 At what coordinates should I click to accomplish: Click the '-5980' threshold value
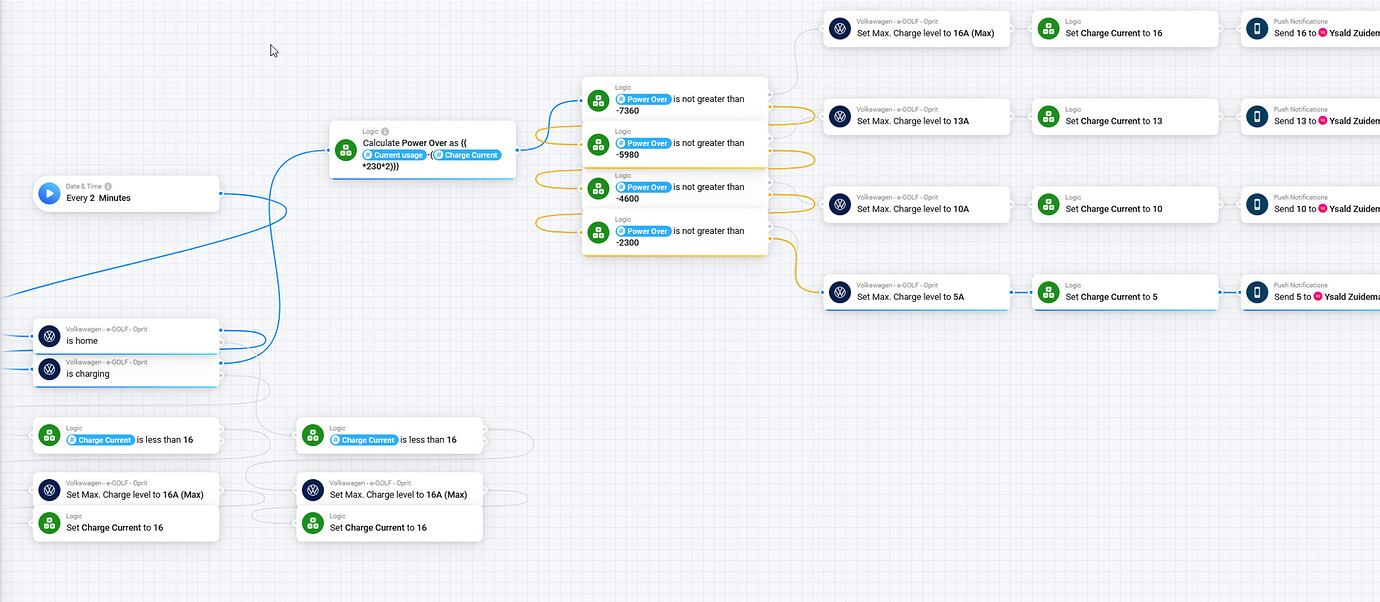(x=628, y=155)
